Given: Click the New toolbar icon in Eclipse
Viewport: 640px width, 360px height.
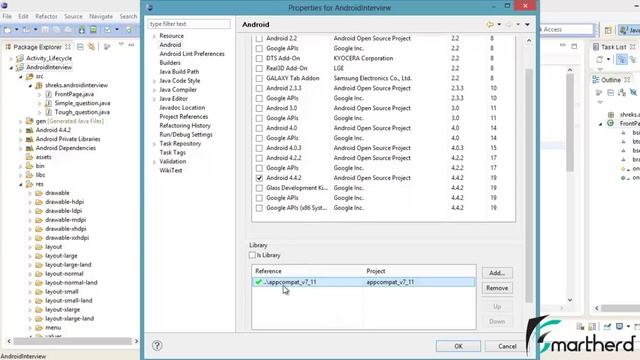Looking at the screenshot, I should point(7,29).
